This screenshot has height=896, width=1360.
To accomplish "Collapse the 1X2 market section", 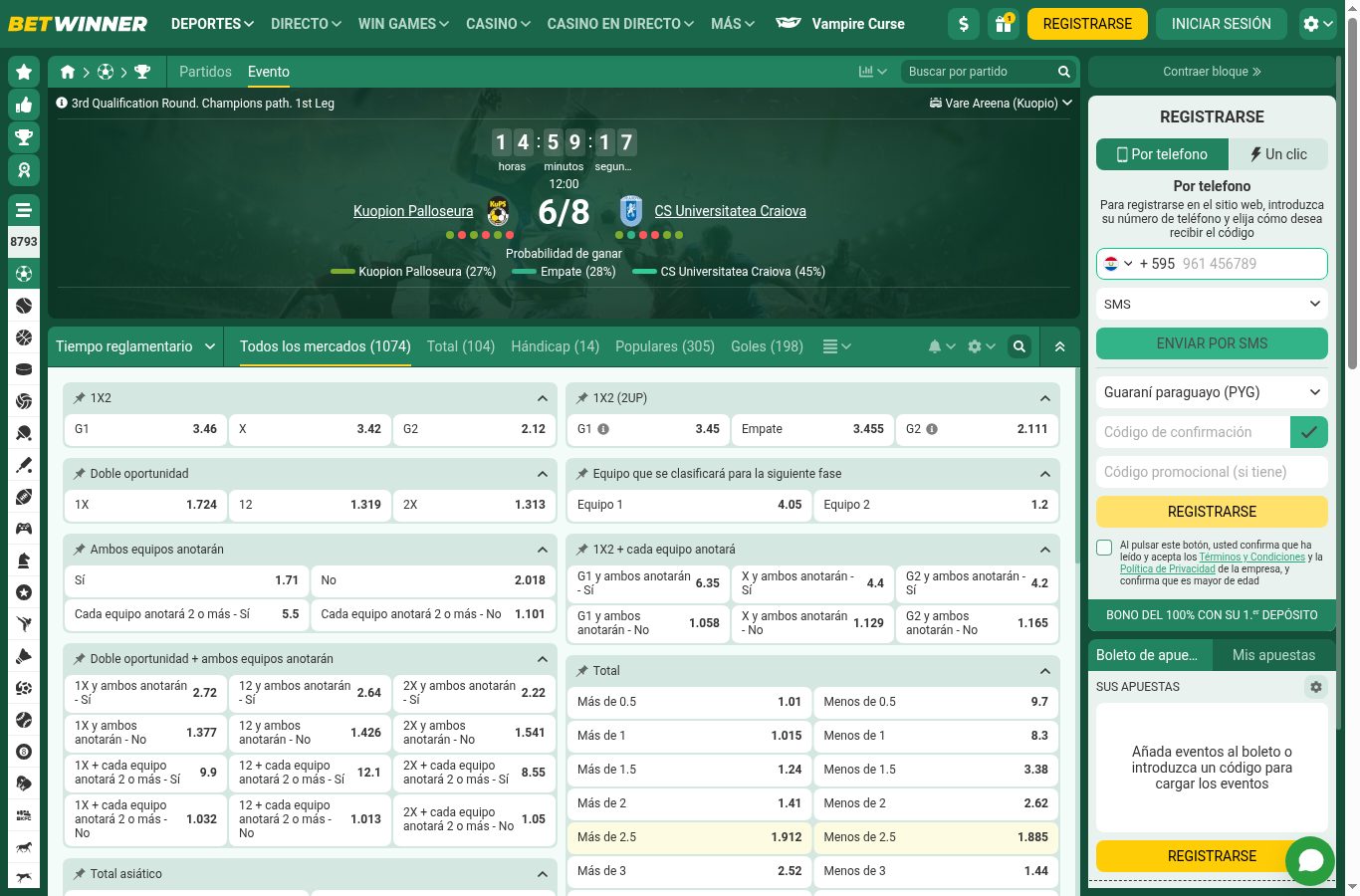I will tap(543, 398).
